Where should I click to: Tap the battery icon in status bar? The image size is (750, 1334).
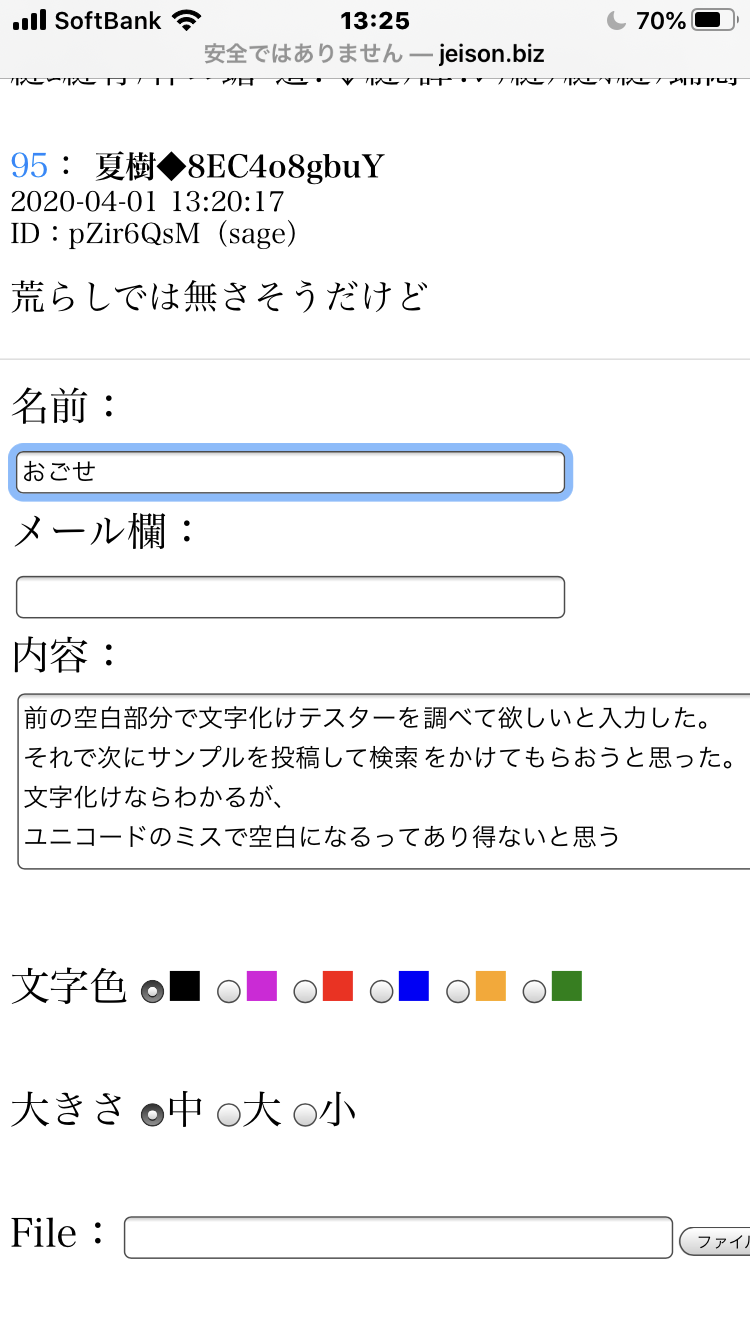713,20
